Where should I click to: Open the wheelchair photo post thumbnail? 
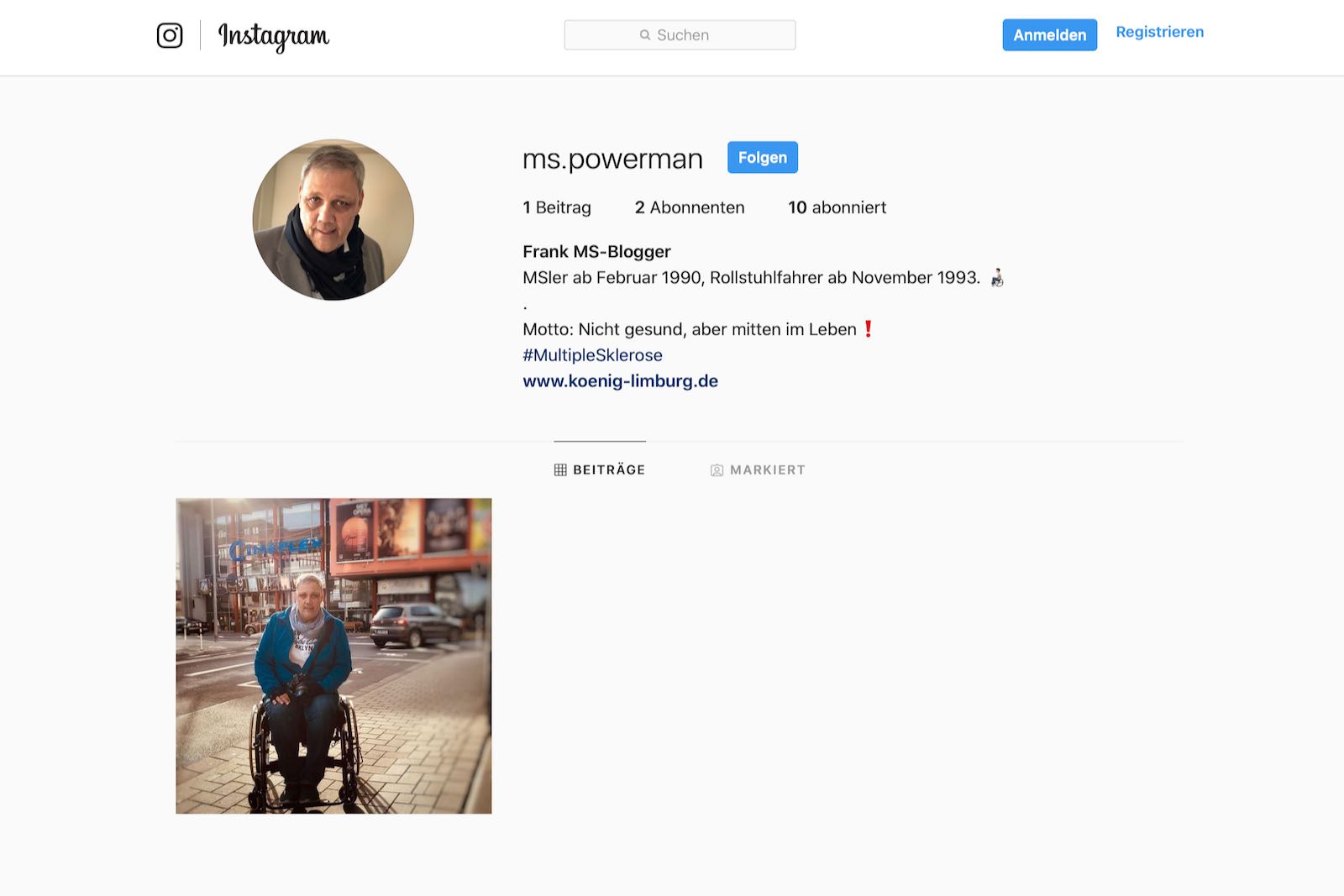pos(333,656)
